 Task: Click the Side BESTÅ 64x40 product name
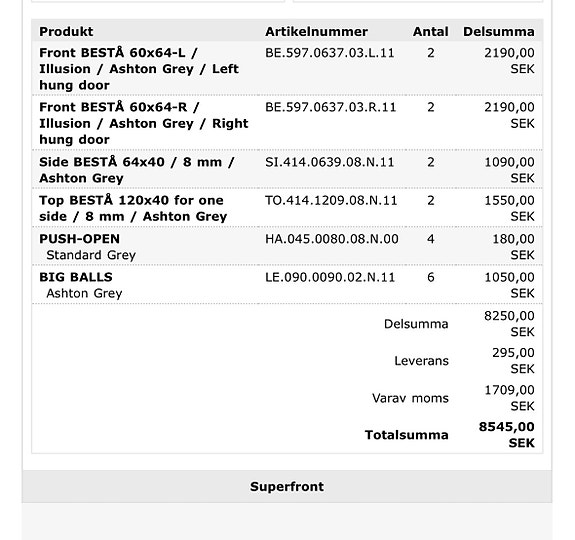(x=136, y=170)
